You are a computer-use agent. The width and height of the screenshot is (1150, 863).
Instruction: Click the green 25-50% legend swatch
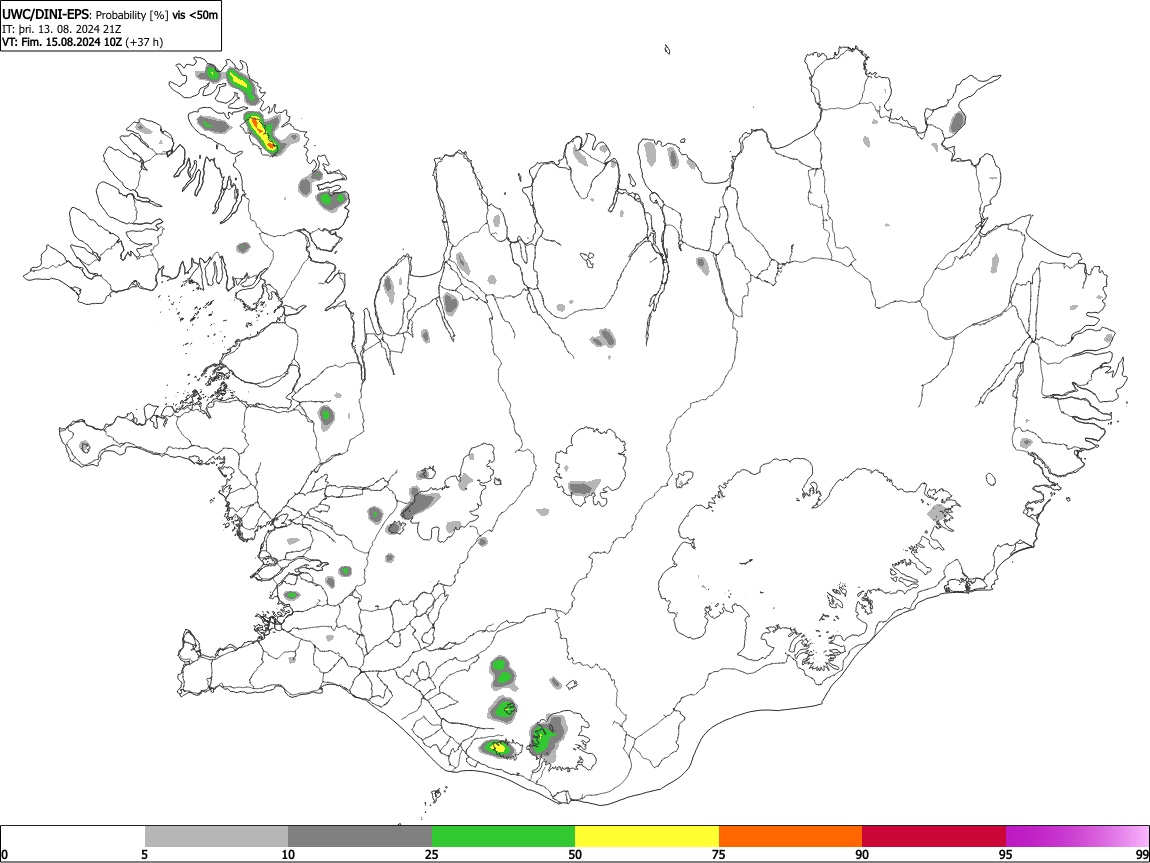click(x=503, y=837)
